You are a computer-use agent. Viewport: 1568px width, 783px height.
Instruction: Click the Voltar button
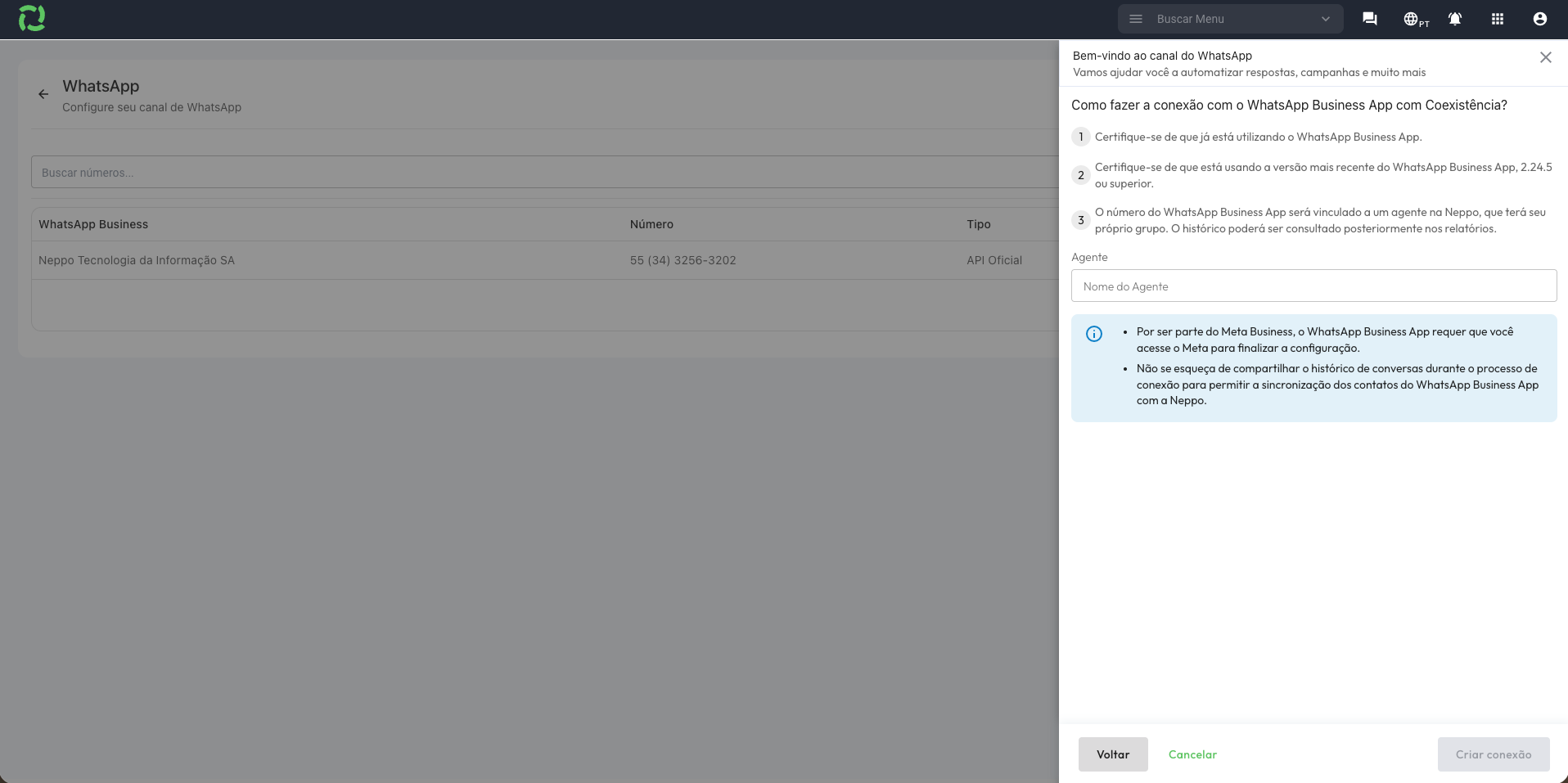(1113, 754)
